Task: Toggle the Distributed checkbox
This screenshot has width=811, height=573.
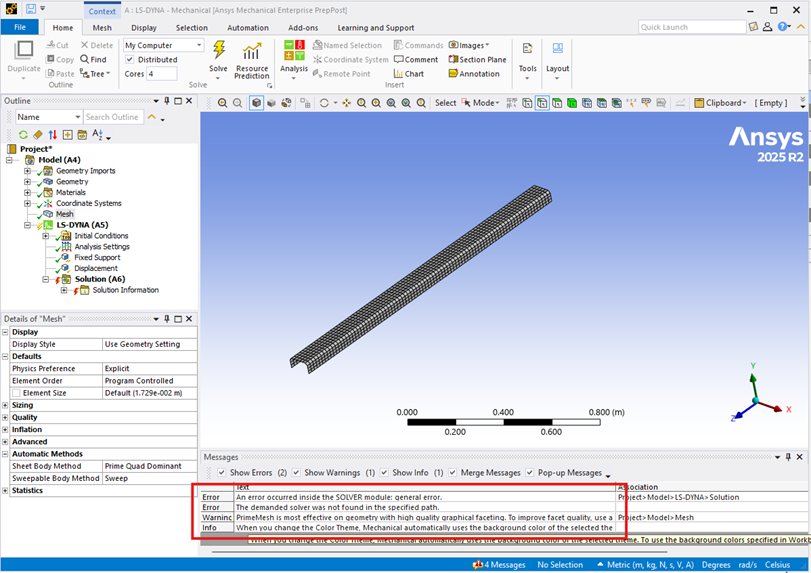Action: pyautogui.click(x=130, y=60)
